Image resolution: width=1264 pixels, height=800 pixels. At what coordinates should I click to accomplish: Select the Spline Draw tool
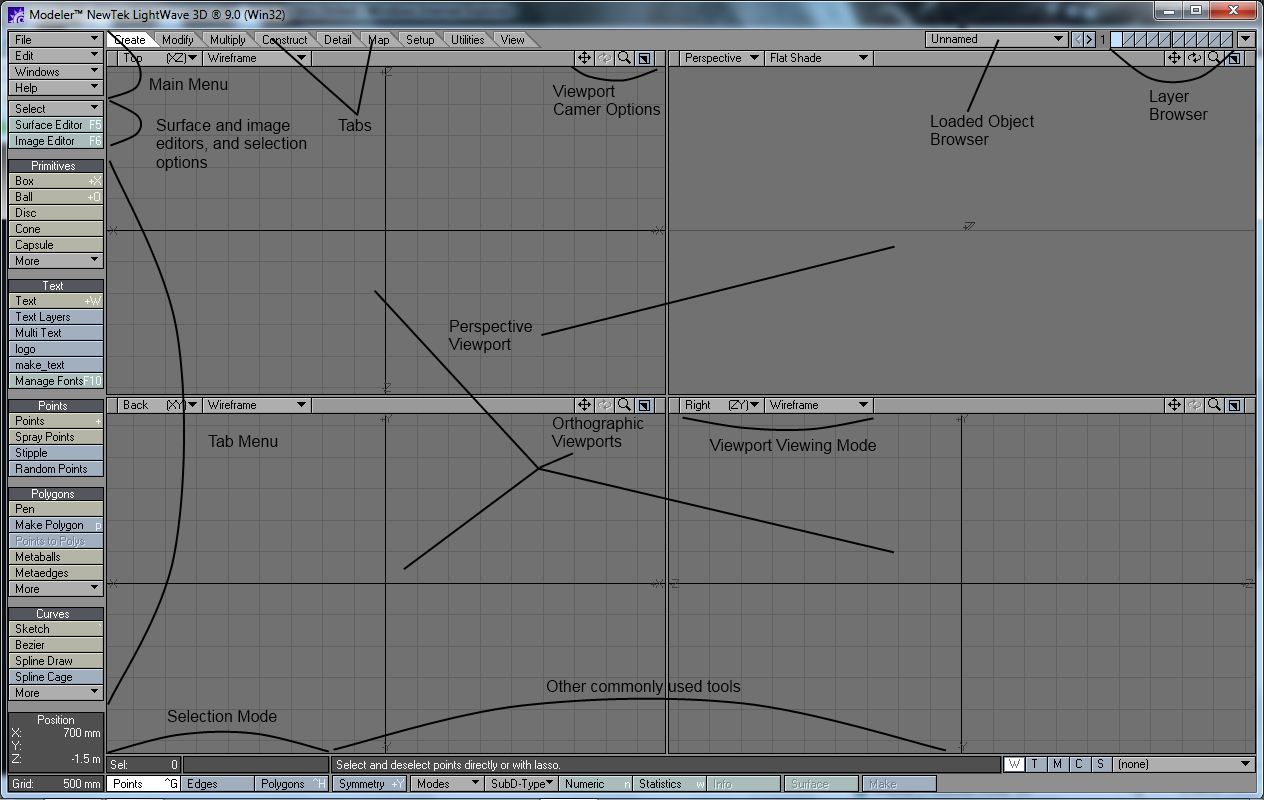click(56, 661)
